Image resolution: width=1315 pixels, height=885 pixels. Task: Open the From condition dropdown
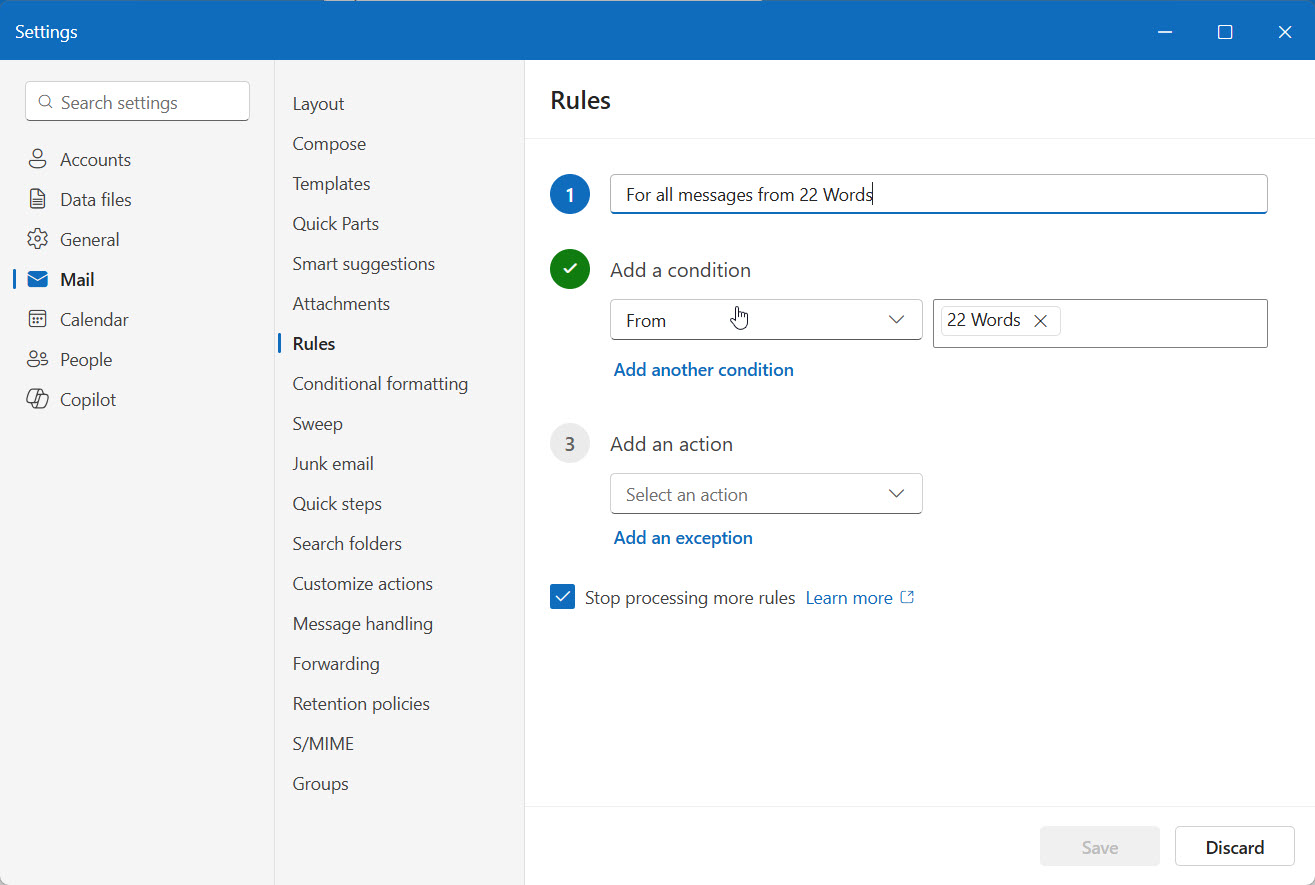pyautogui.click(x=766, y=320)
